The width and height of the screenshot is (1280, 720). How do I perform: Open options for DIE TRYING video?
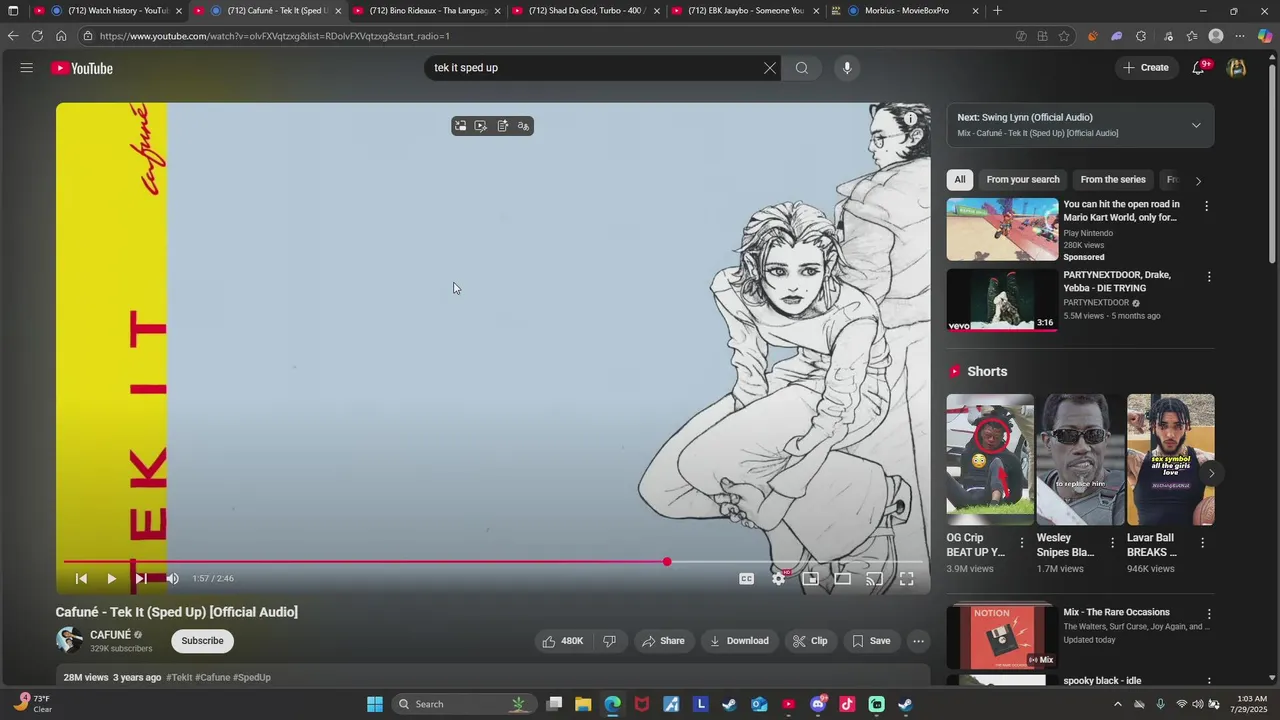[x=1208, y=277]
